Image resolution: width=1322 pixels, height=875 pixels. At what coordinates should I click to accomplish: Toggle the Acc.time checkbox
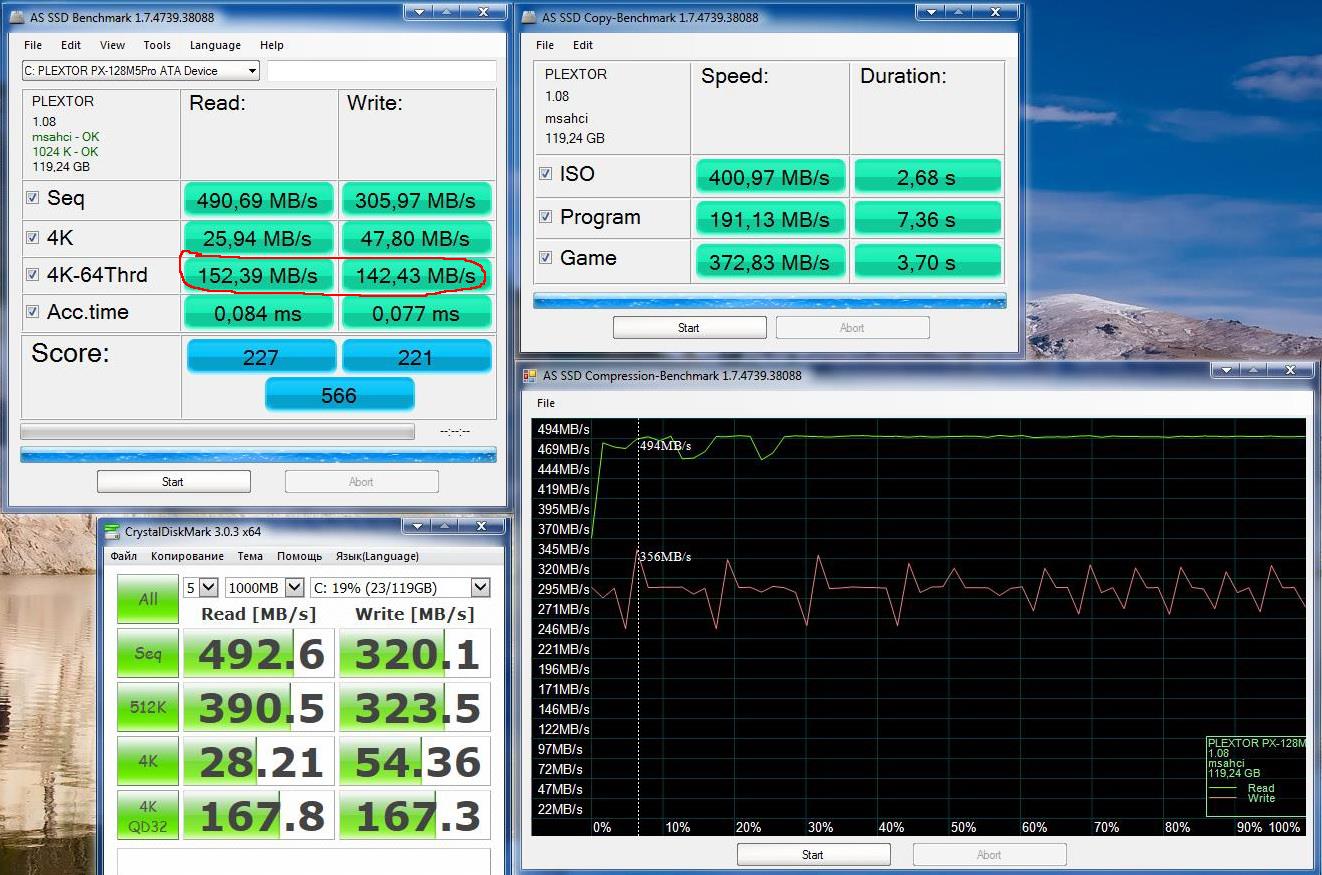(33, 312)
